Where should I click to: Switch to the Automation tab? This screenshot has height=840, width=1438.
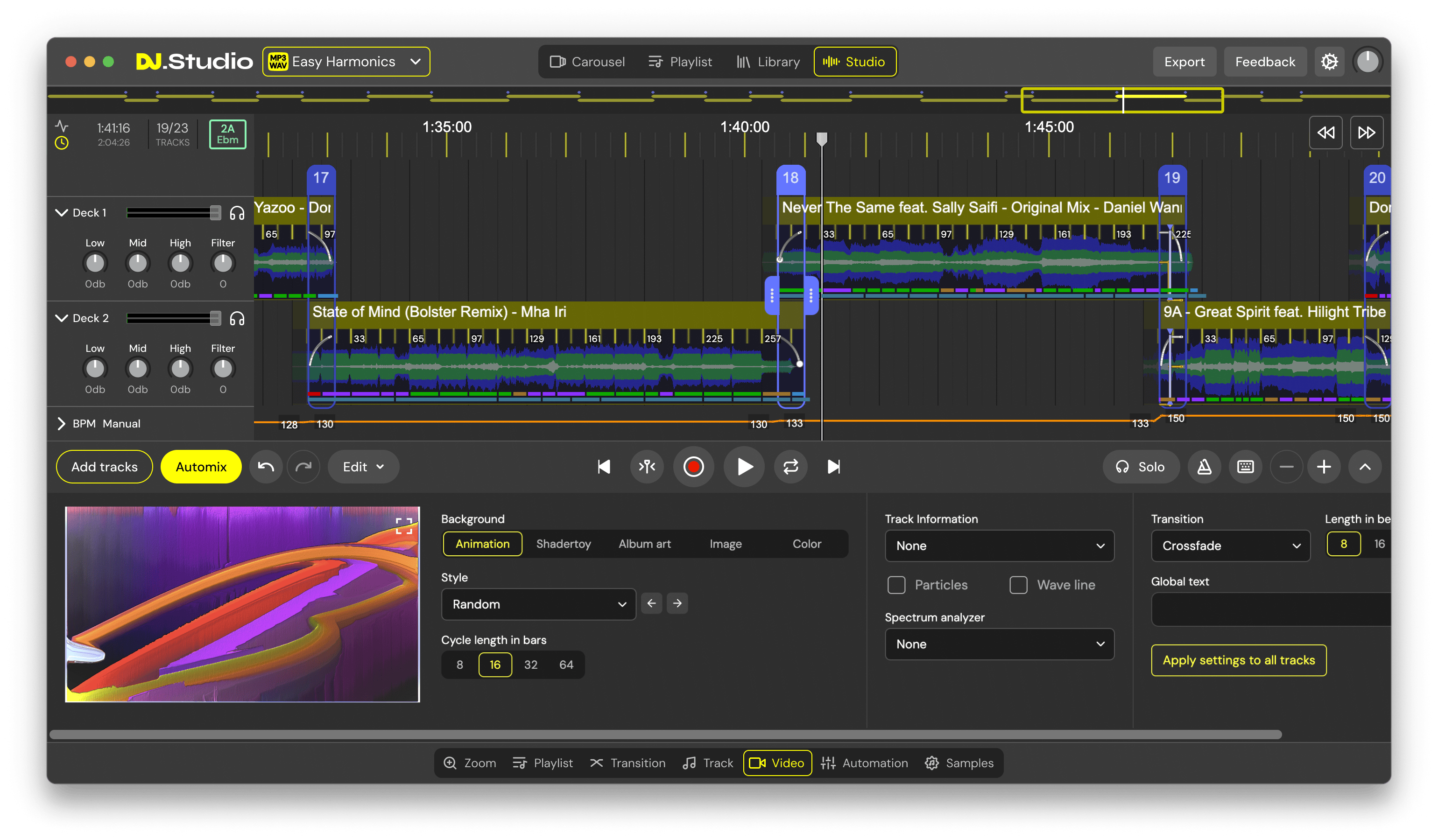864,763
